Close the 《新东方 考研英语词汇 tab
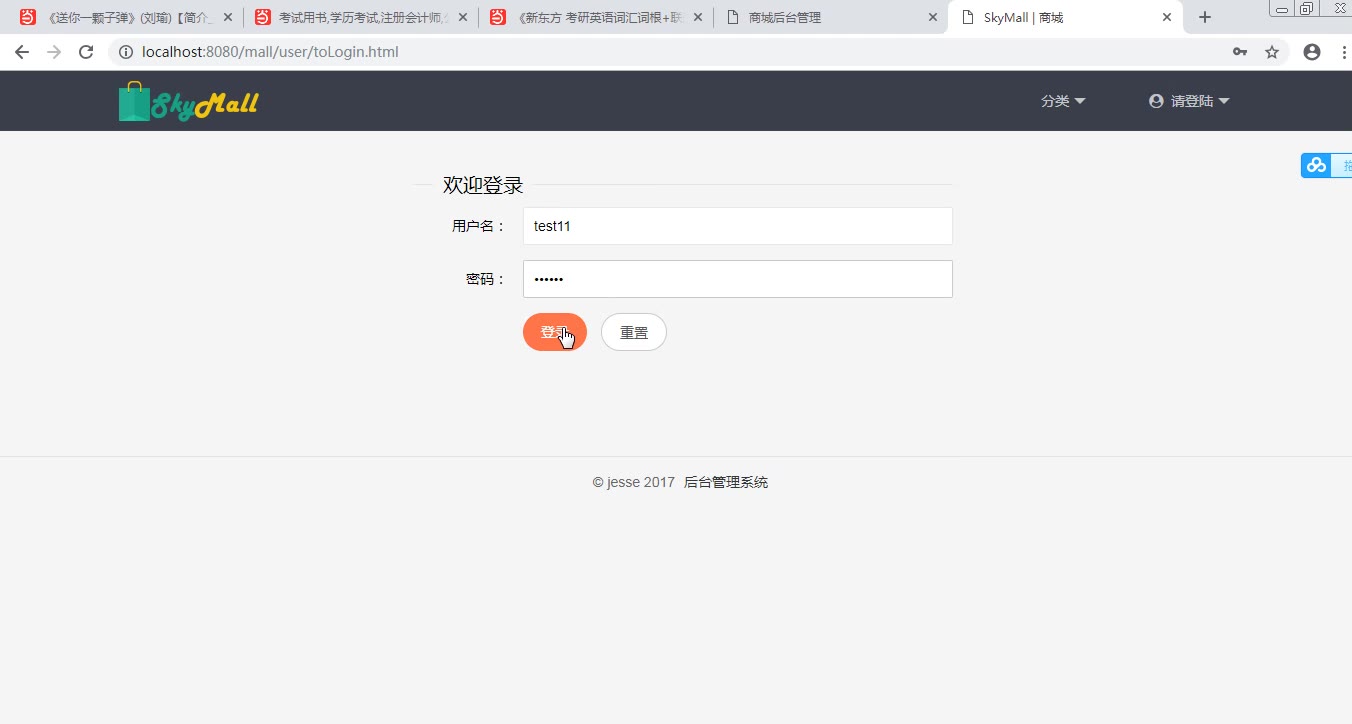Image resolution: width=1352 pixels, height=724 pixels. click(698, 17)
